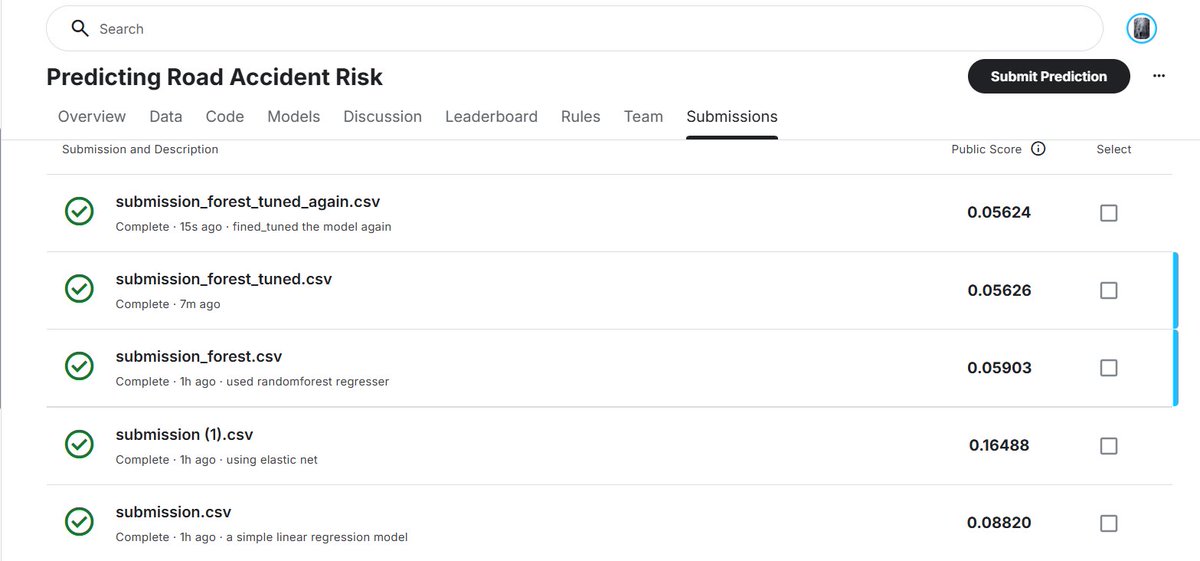Select checkbox for submission_forest_tuned.csv
Screen dimensions: 1200x561
1108,290
